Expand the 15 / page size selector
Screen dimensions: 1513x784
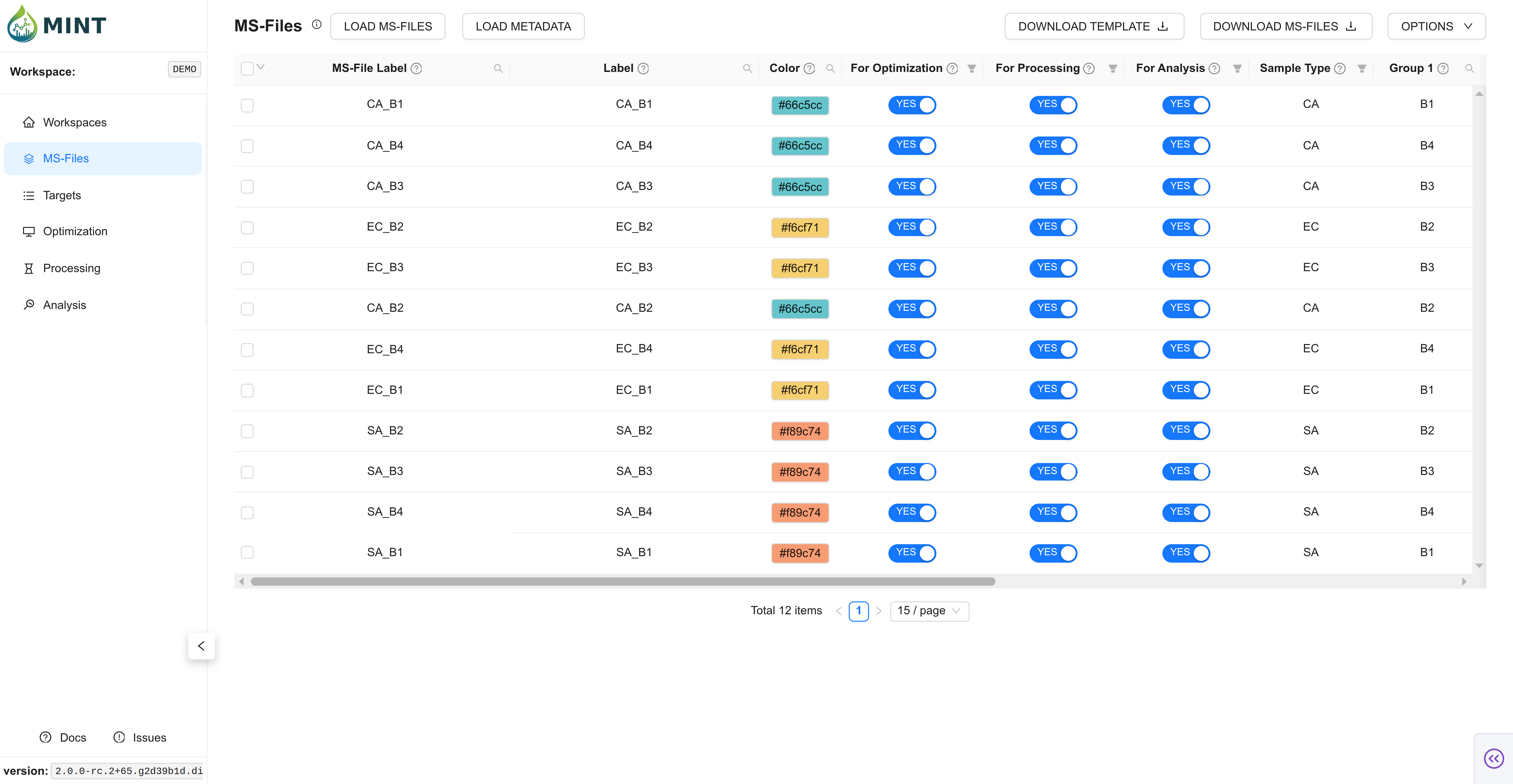click(929, 611)
